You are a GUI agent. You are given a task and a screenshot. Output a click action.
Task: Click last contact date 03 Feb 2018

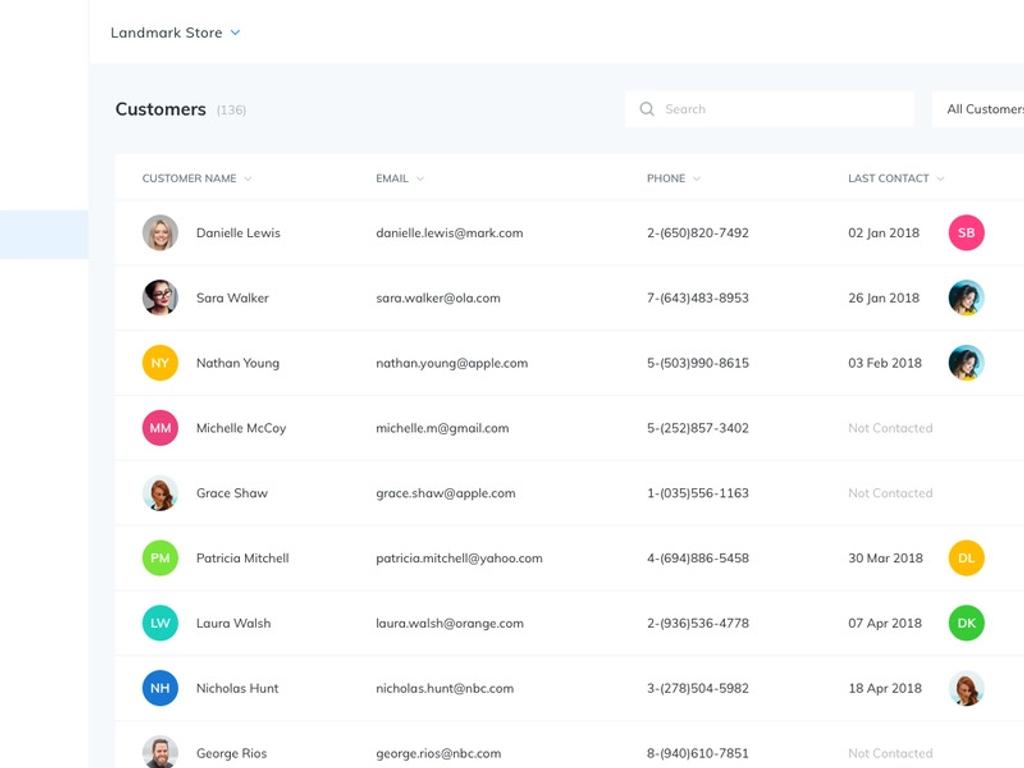coord(885,363)
